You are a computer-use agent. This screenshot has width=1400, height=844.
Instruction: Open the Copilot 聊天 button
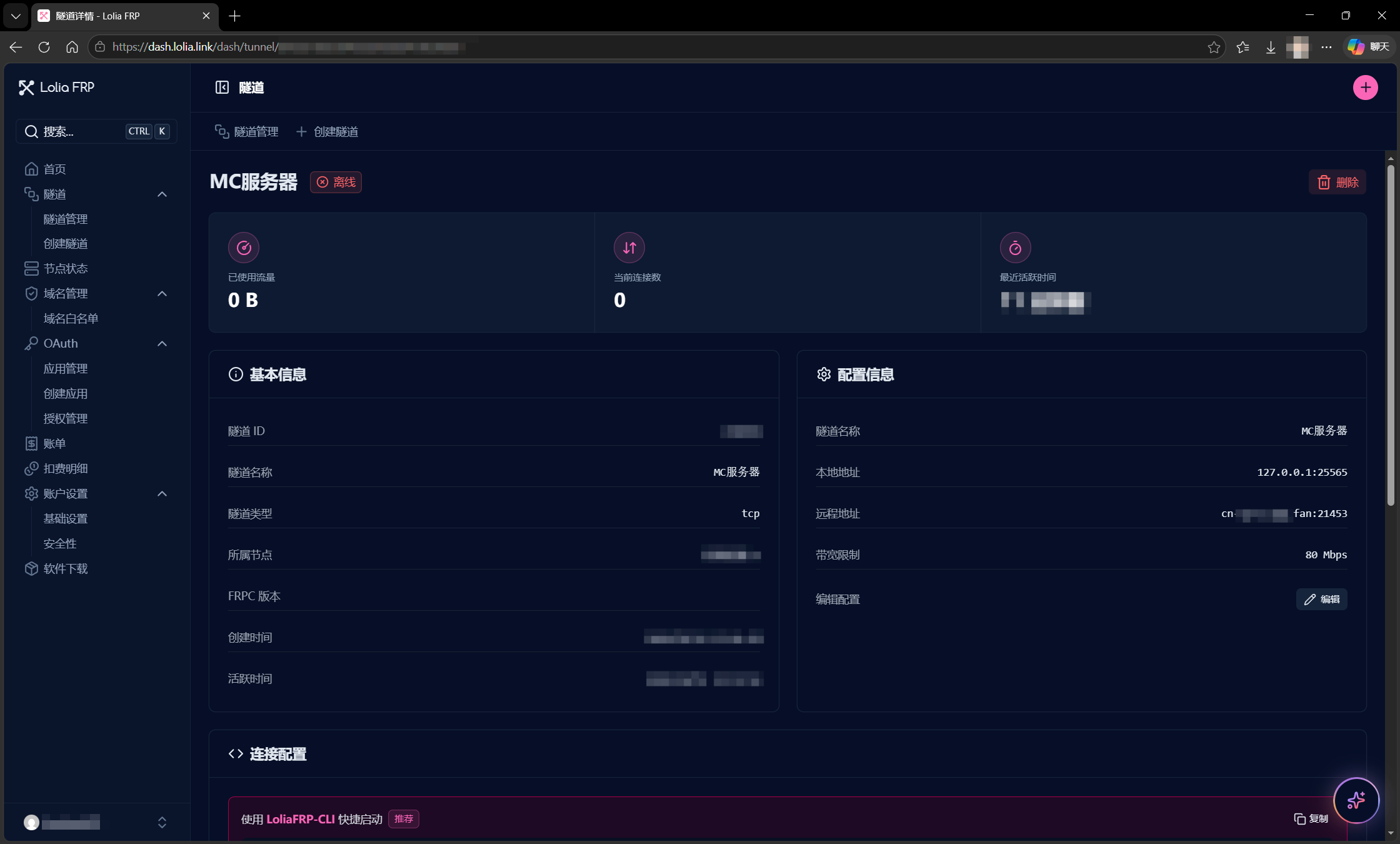point(1368,47)
